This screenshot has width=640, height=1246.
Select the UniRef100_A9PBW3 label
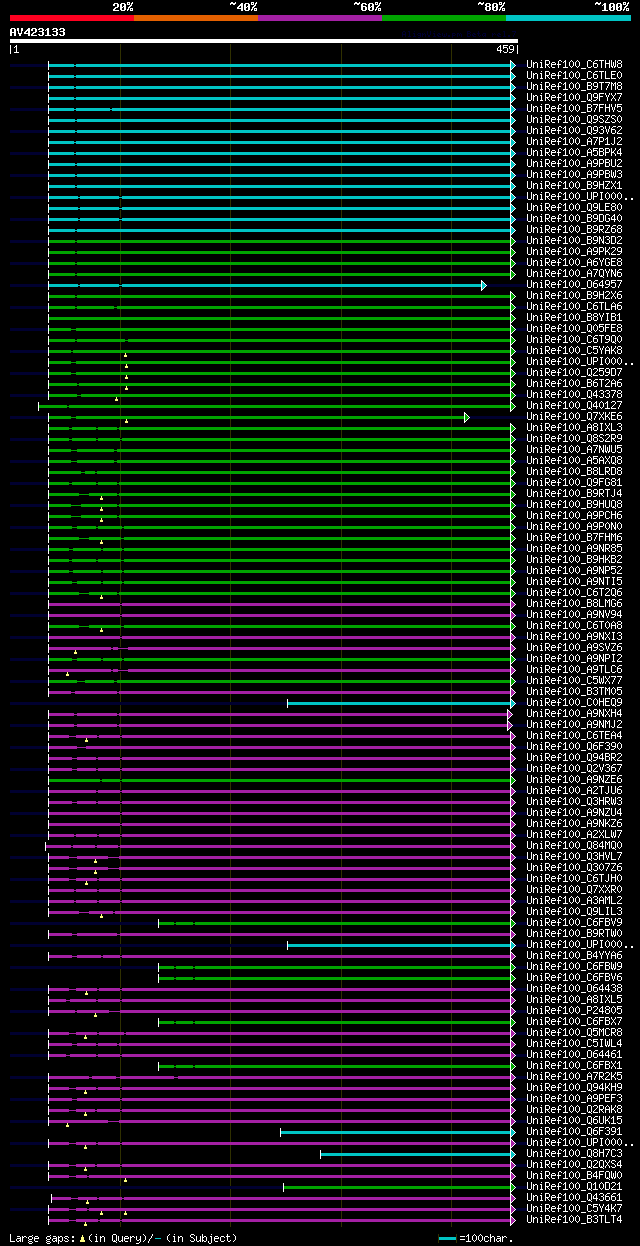pos(574,174)
